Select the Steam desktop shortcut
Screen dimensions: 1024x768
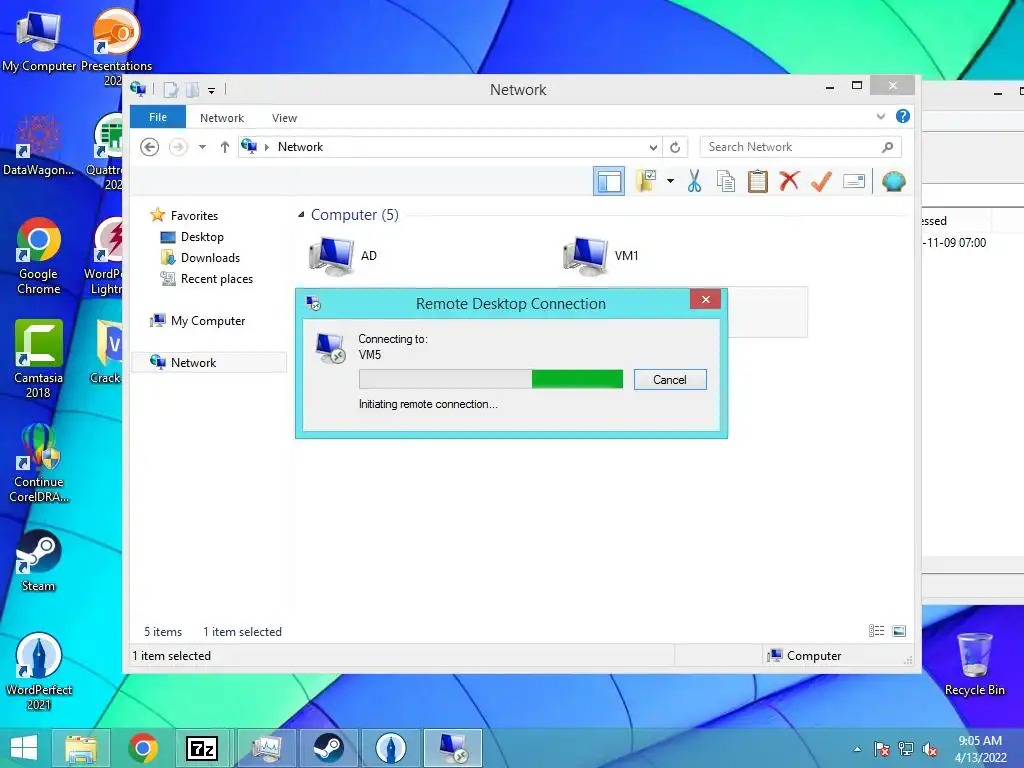(39, 561)
